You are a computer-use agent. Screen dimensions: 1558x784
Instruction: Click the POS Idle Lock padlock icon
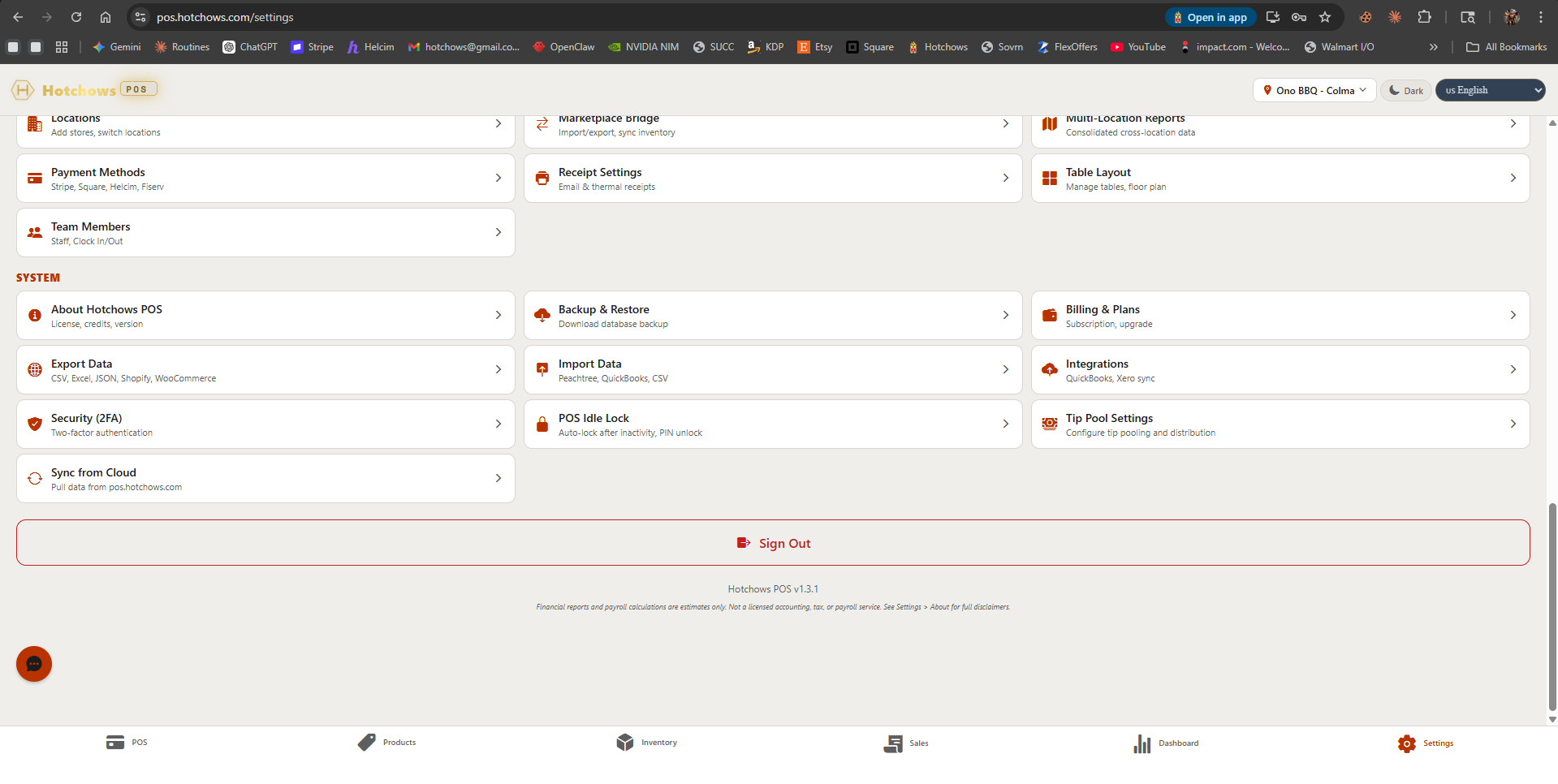(x=542, y=424)
